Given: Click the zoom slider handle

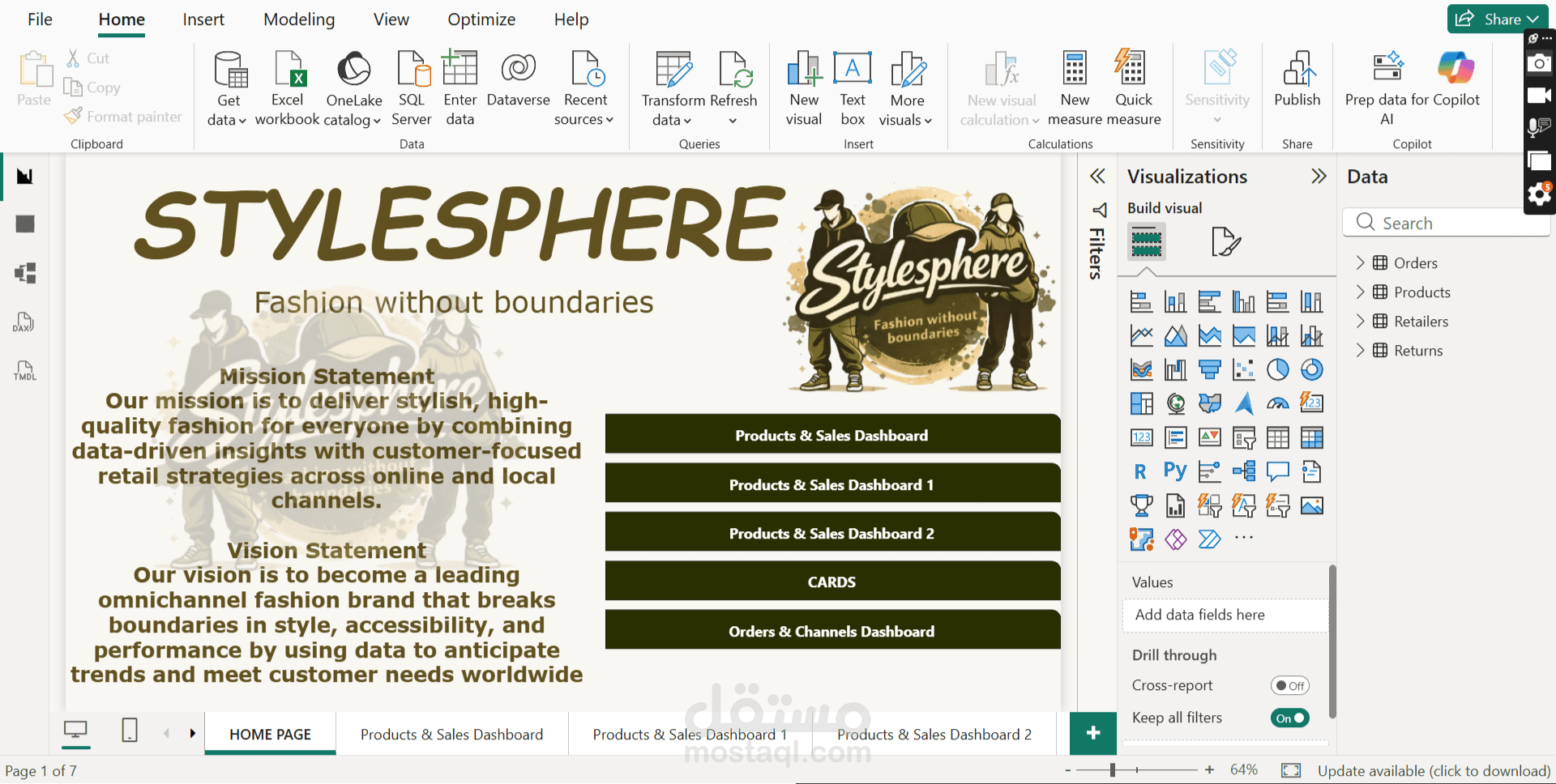Looking at the screenshot, I should click(1113, 770).
